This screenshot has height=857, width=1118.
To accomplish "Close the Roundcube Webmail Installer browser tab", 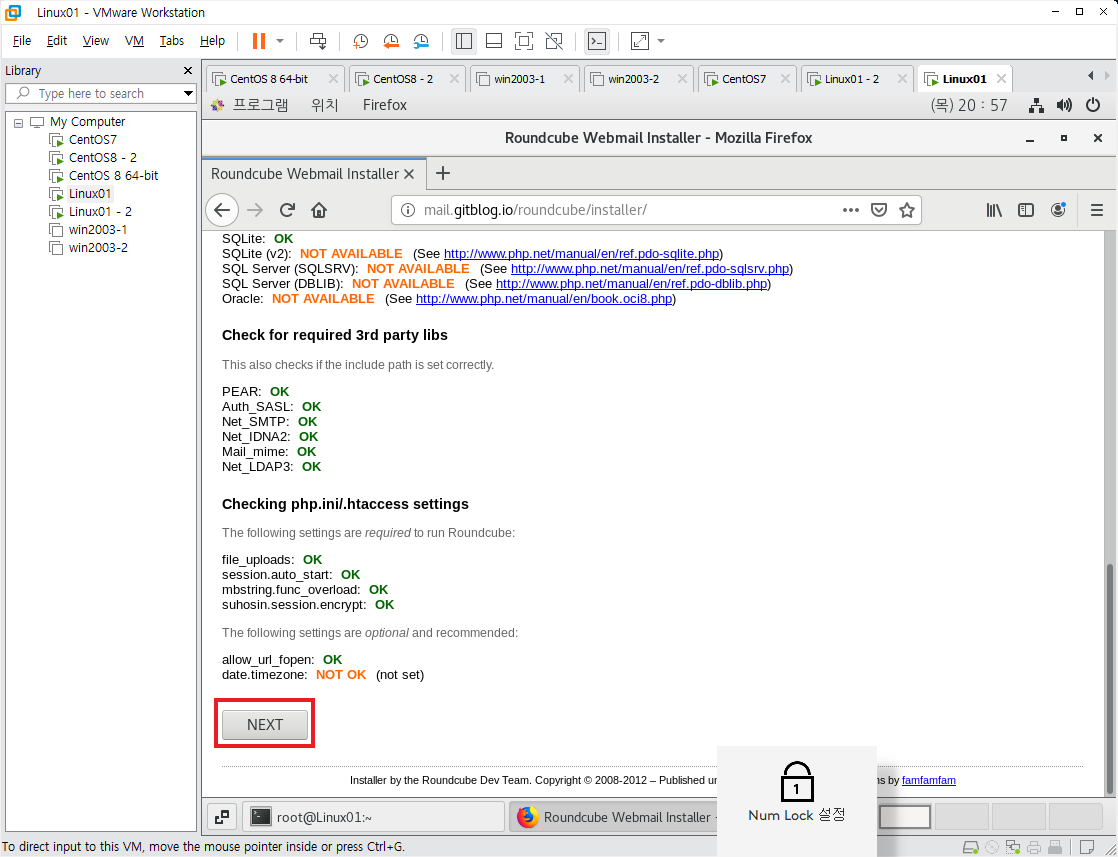I will pyautogui.click(x=409, y=174).
